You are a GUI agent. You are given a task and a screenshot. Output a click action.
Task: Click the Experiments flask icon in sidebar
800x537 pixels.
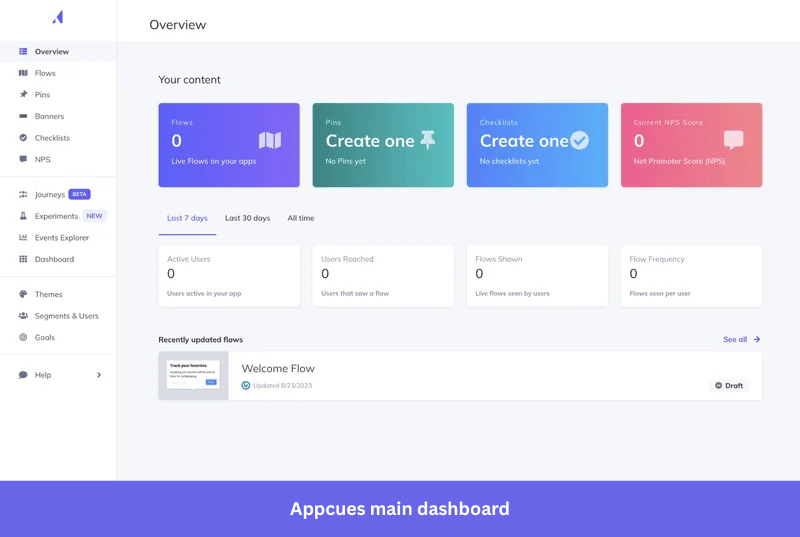(x=23, y=216)
